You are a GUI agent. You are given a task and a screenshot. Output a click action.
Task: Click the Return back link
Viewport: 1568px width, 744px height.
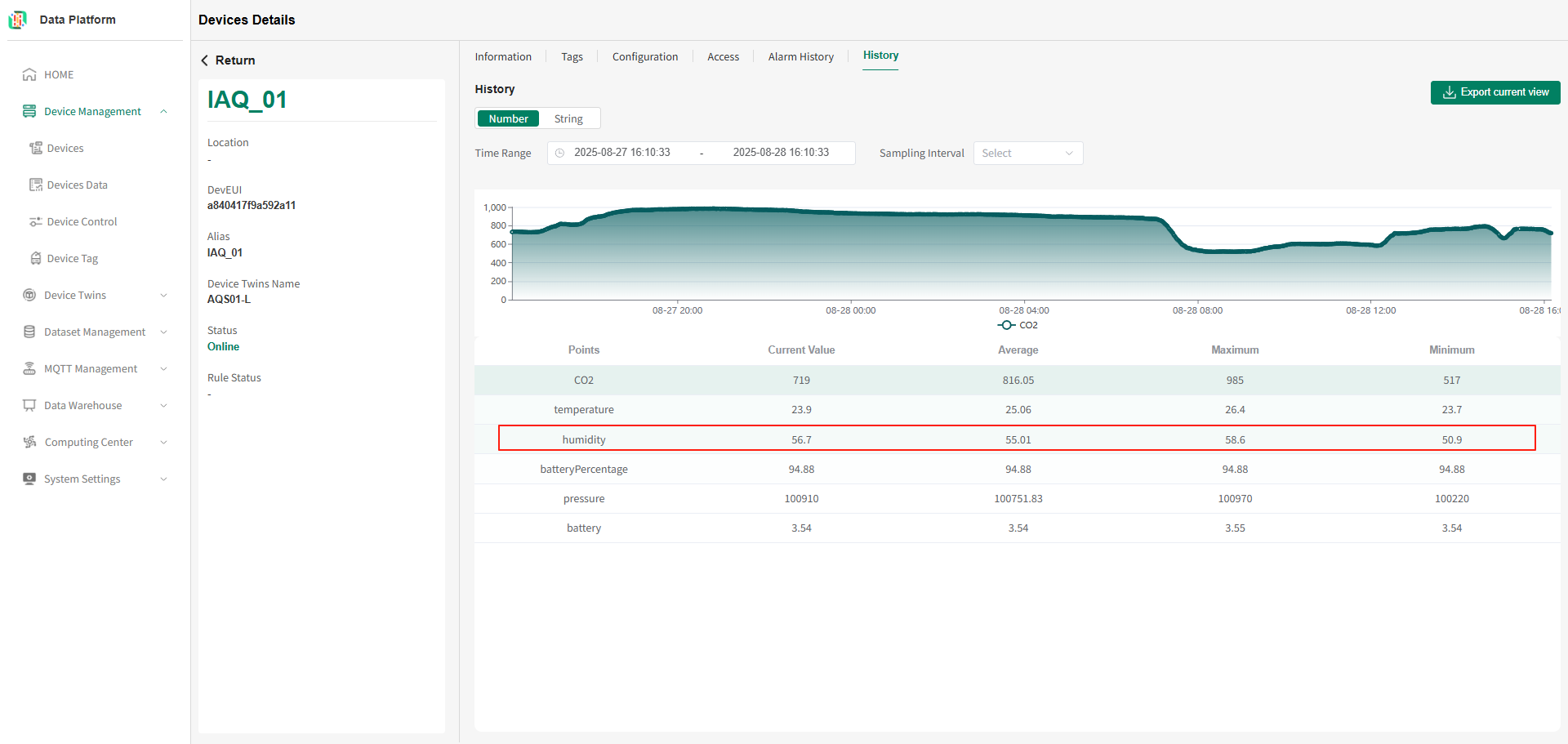[228, 60]
